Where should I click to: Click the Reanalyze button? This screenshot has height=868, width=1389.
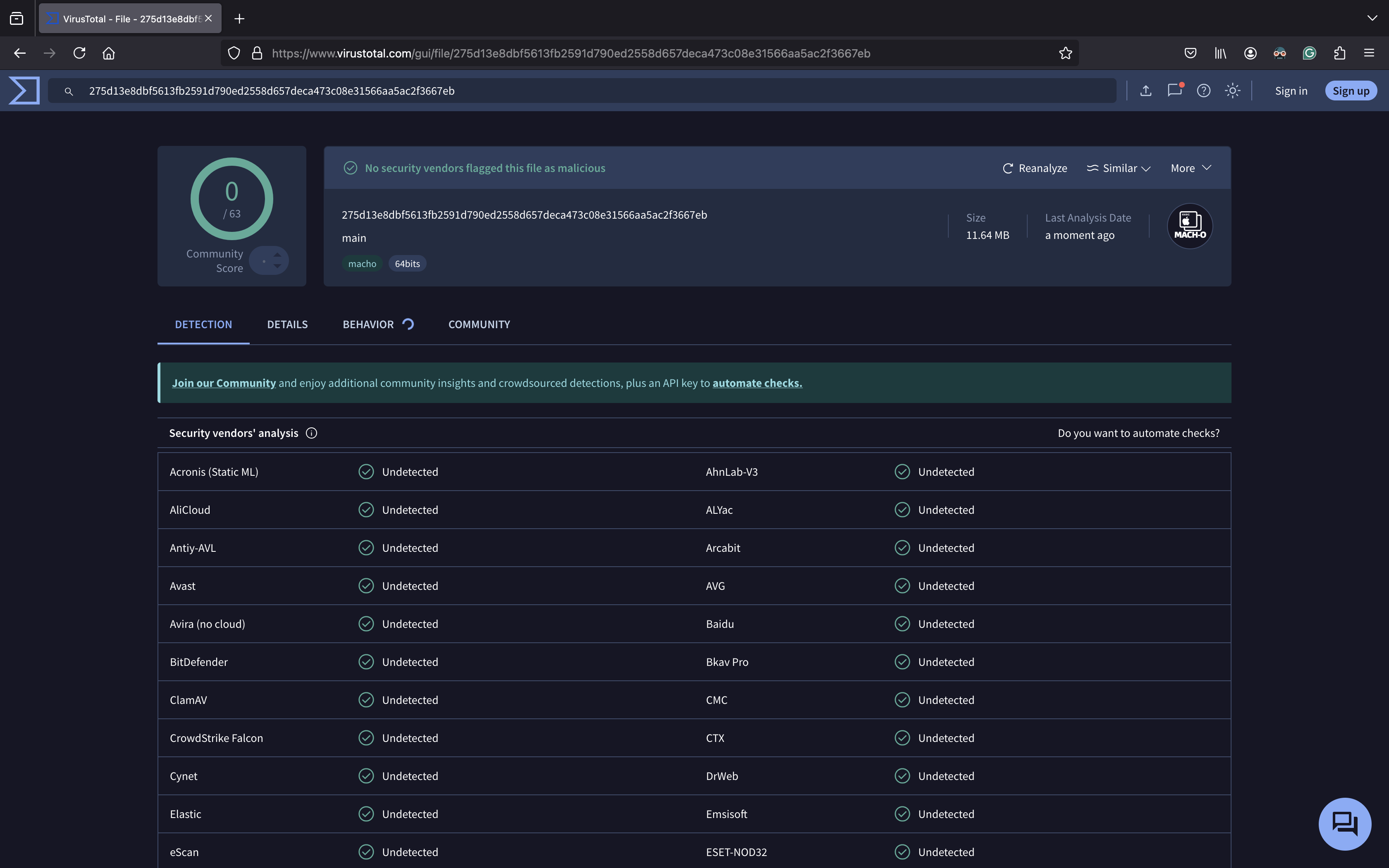point(1034,168)
